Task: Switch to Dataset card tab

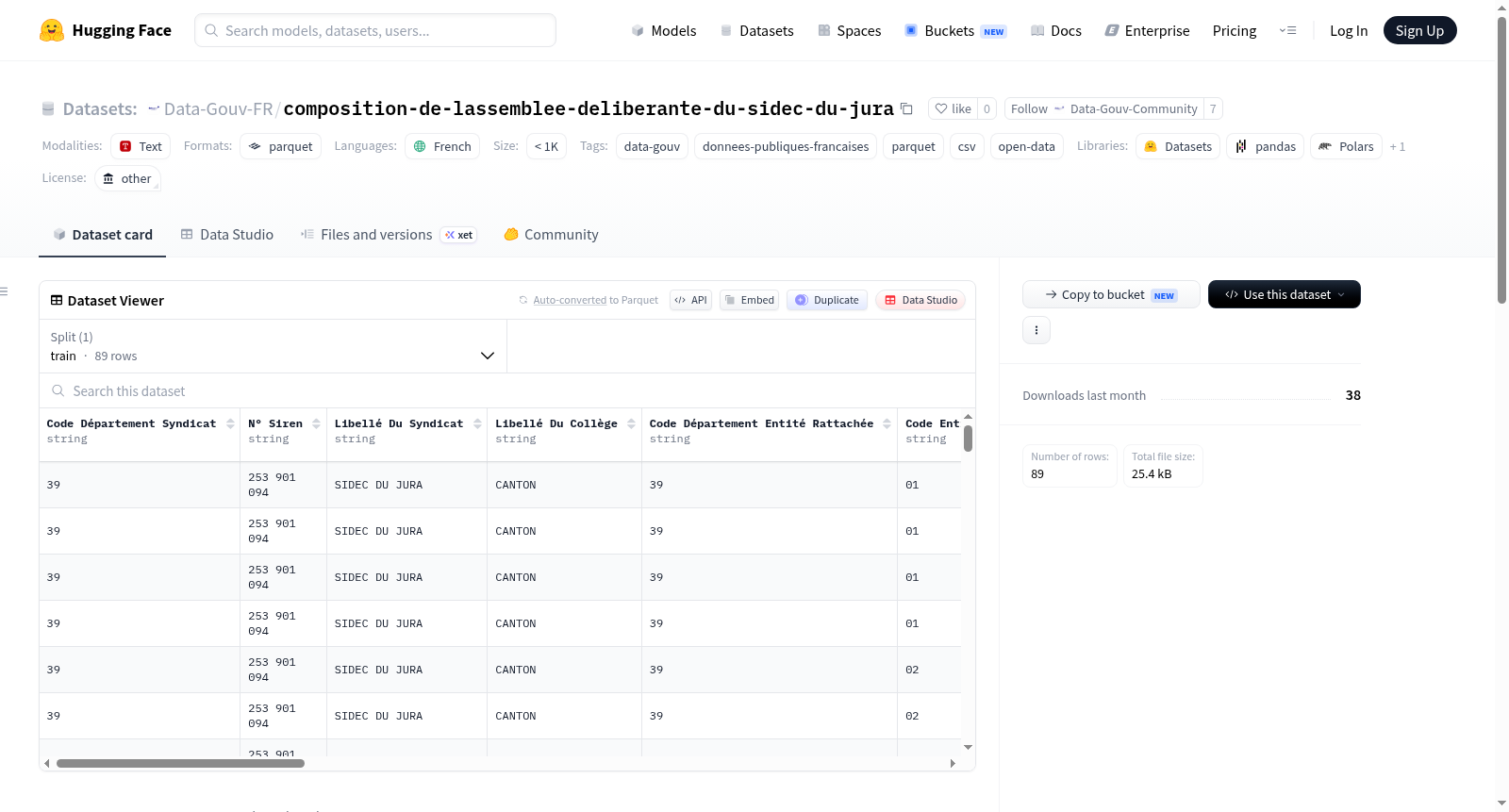Action: point(102,235)
